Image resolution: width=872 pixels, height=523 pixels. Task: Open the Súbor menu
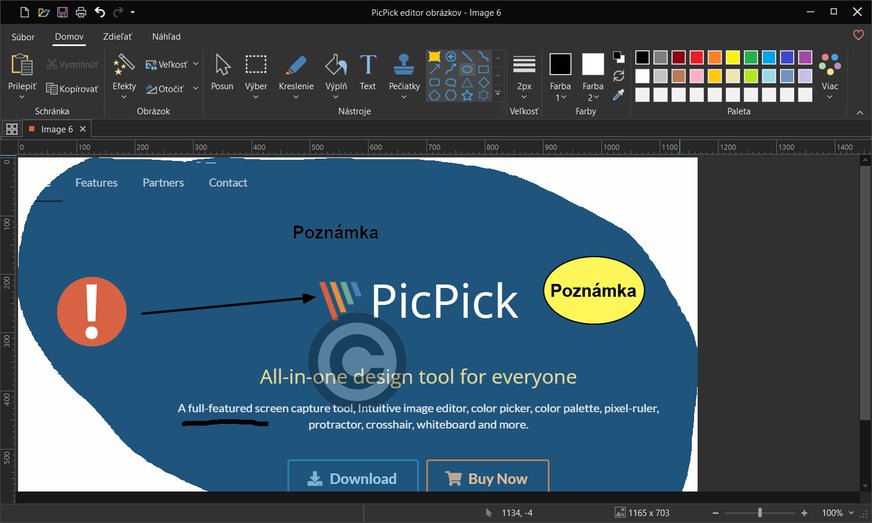(23, 37)
